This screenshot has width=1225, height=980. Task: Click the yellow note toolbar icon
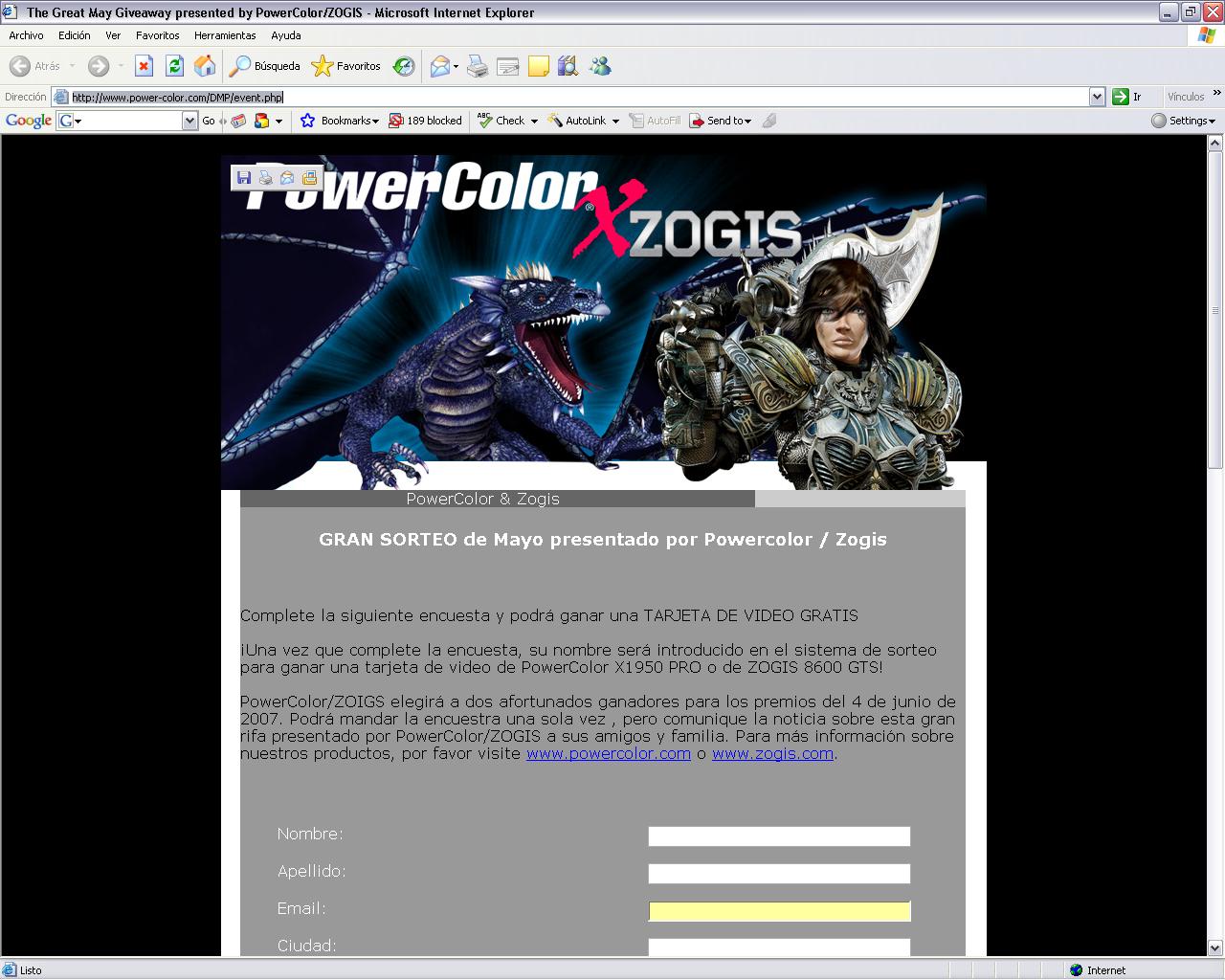coord(539,66)
